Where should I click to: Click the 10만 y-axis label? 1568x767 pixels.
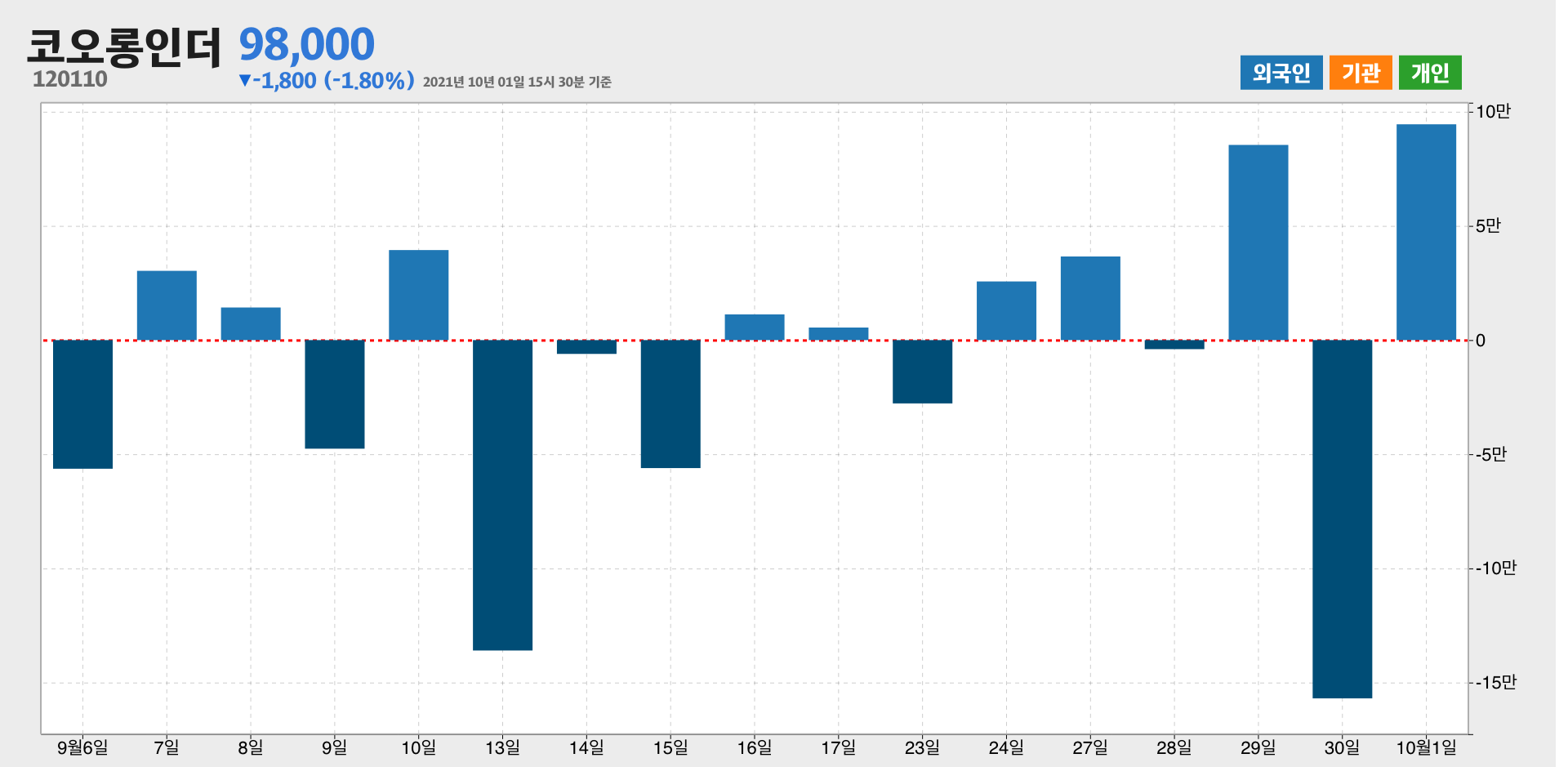[1493, 112]
